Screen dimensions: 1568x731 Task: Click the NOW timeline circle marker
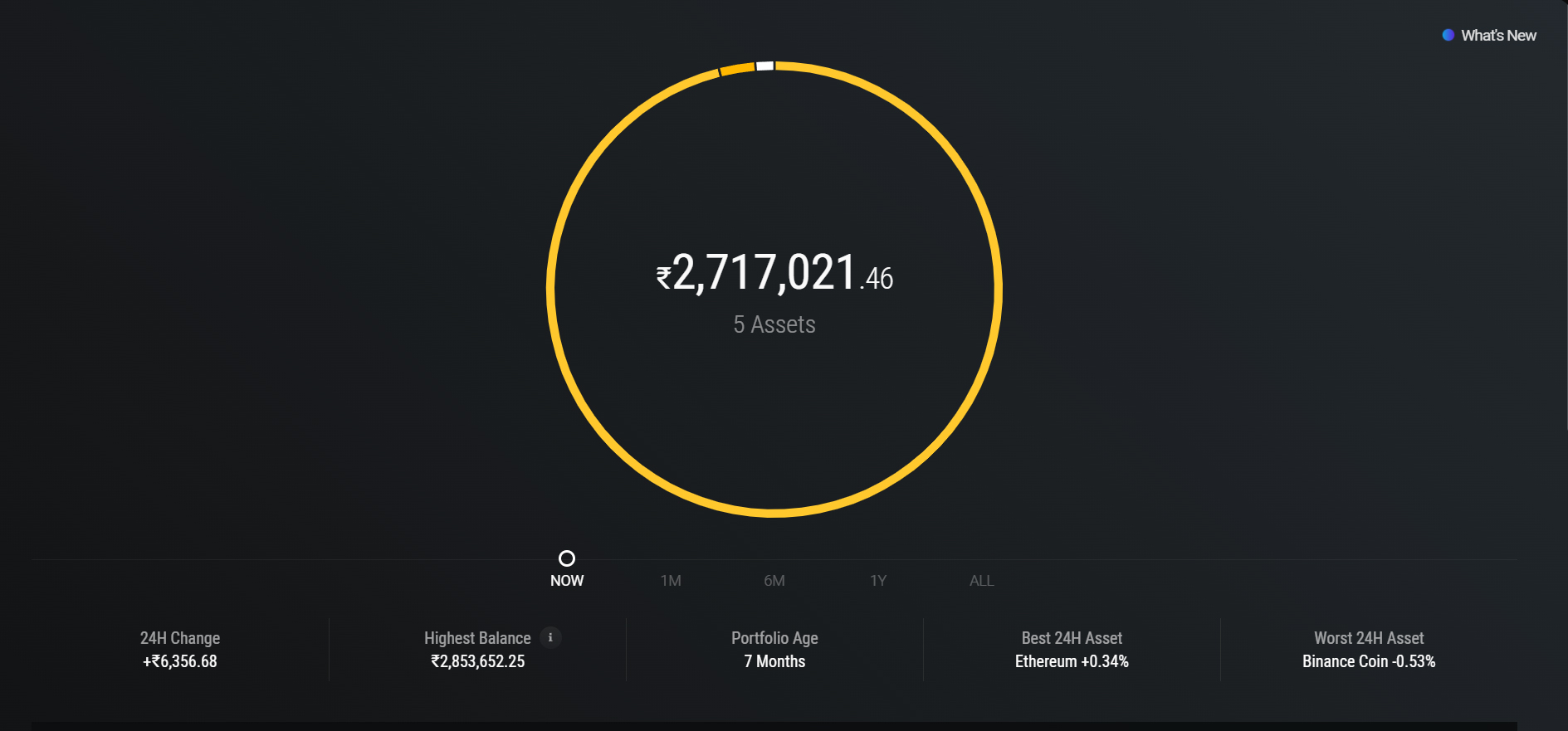(x=567, y=558)
